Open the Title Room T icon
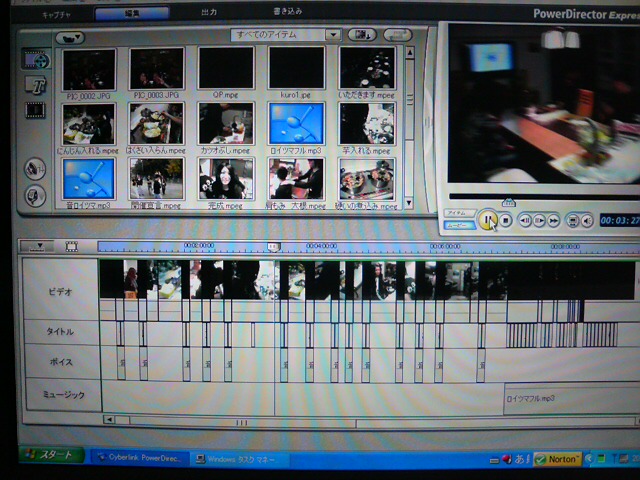Screen dimensions: 640x480 36,85
